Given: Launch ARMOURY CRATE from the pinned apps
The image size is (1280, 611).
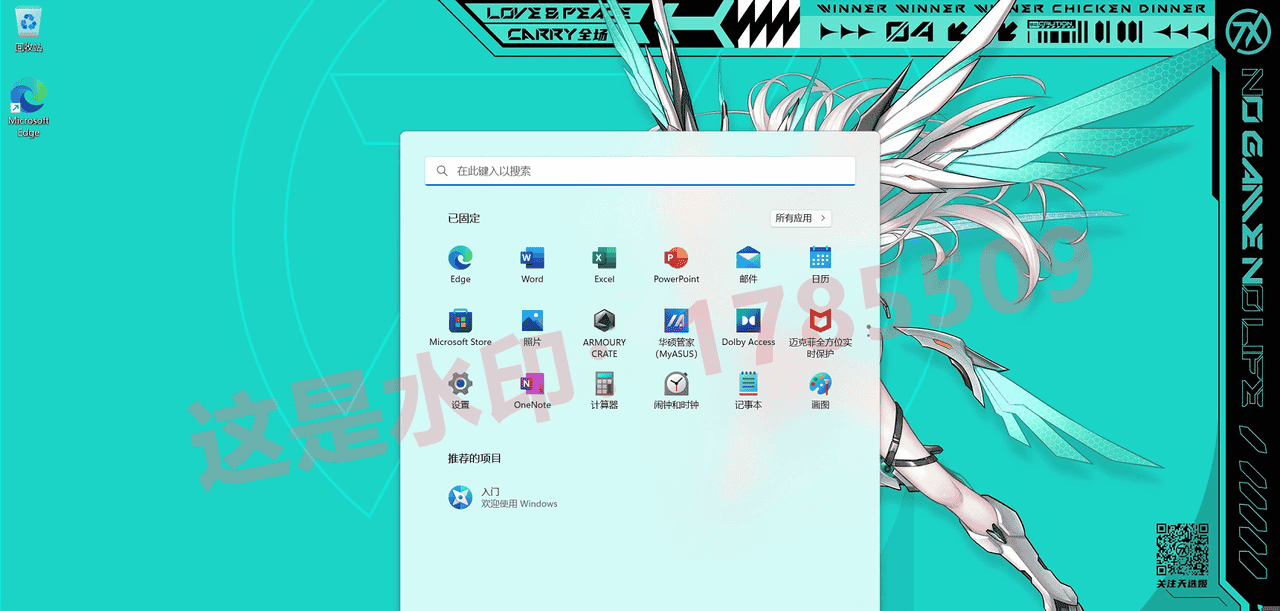Looking at the screenshot, I should pyautogui.click(x=604, y=322).
